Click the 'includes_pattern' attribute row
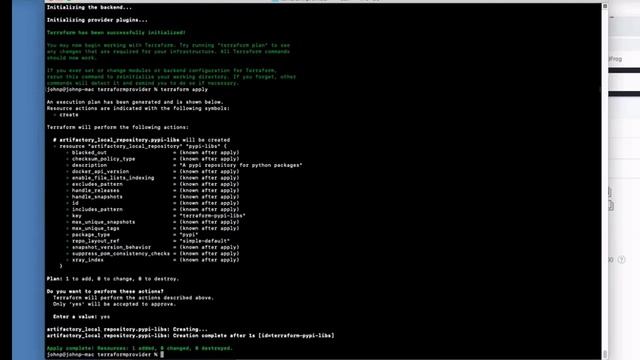The width and height of the screenshot is (640, 360). point(153,209)
